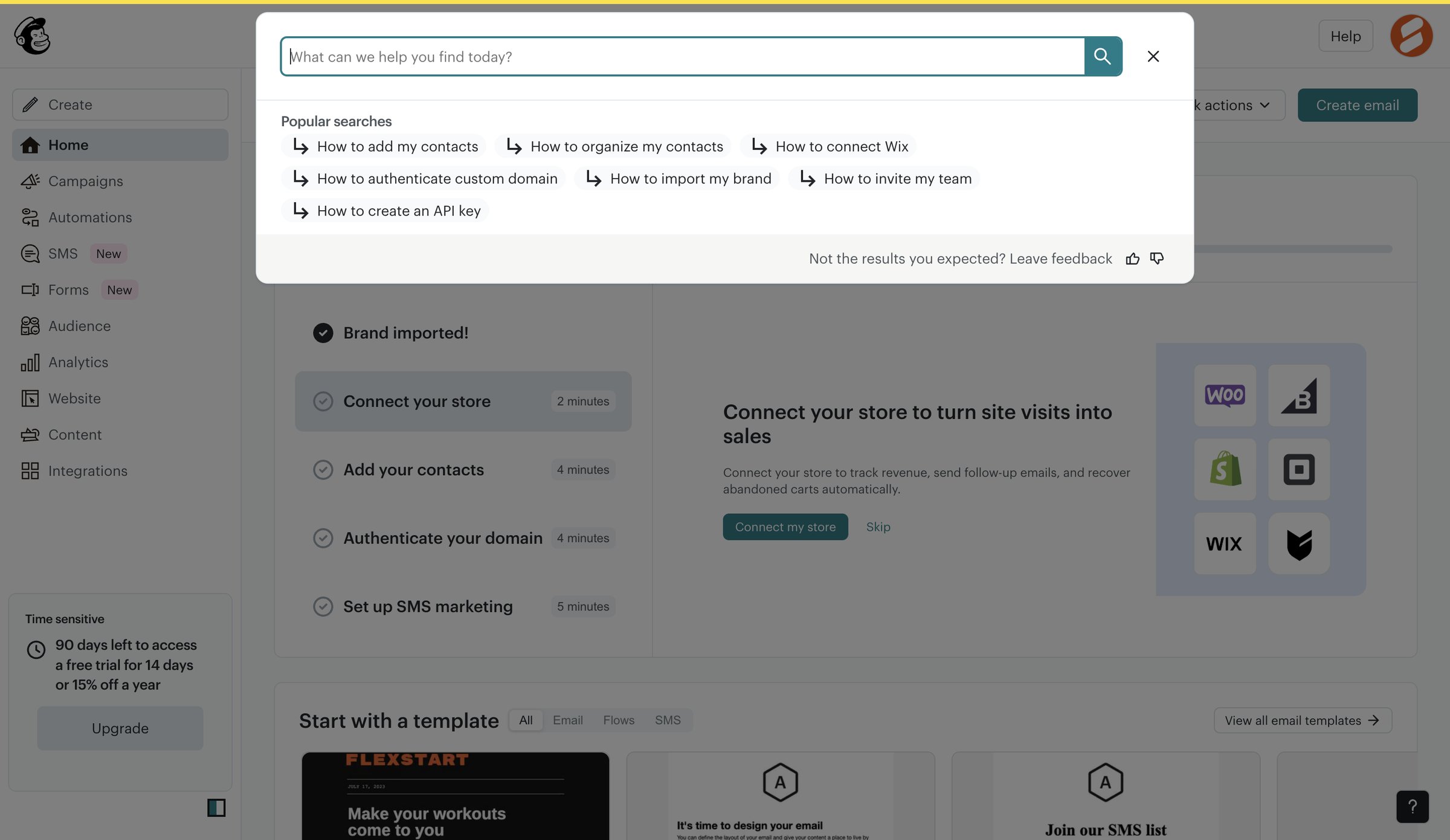Select How to add my contacts

tap(384, 146)
